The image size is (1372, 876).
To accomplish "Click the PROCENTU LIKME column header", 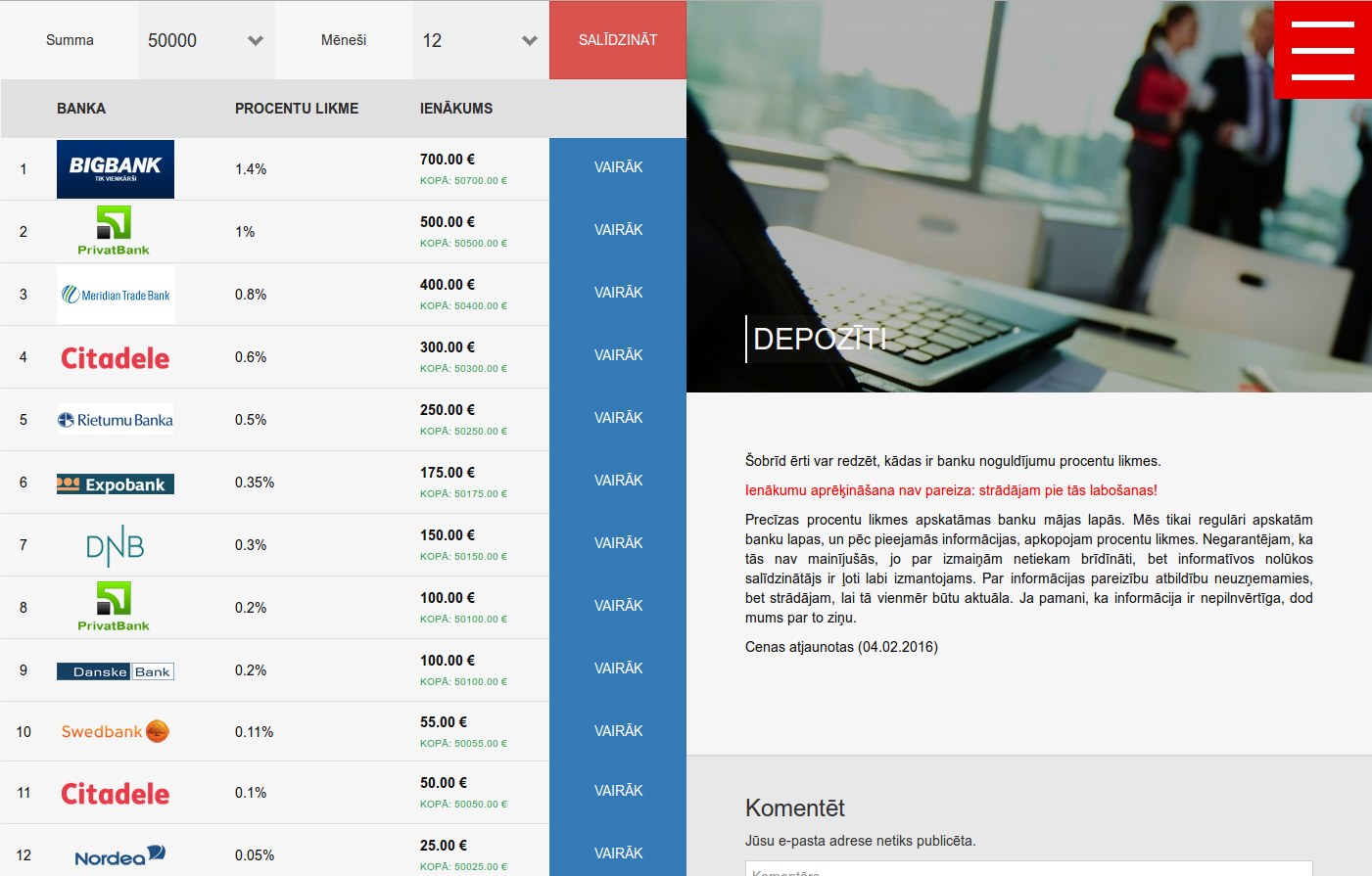I will pos(297,109).
